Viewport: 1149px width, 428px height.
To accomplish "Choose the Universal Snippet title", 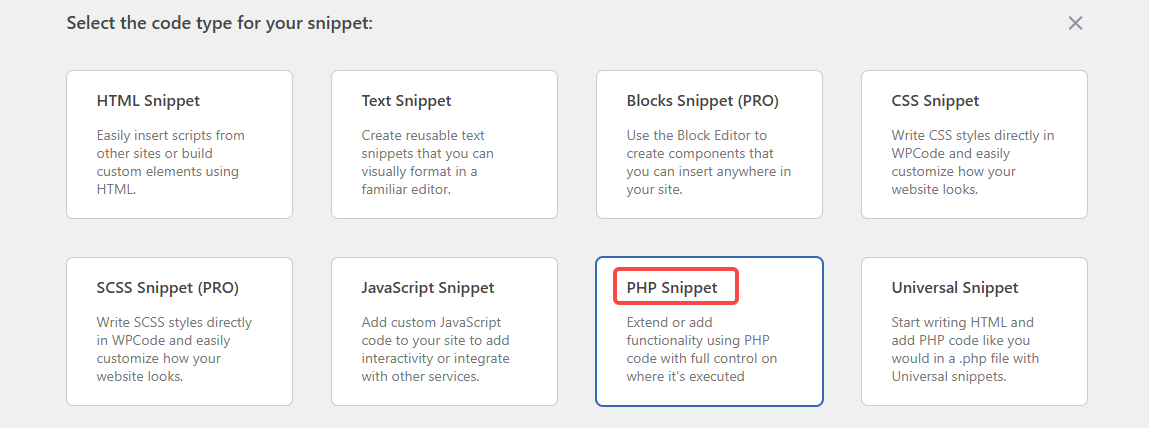I will point(954,288).
